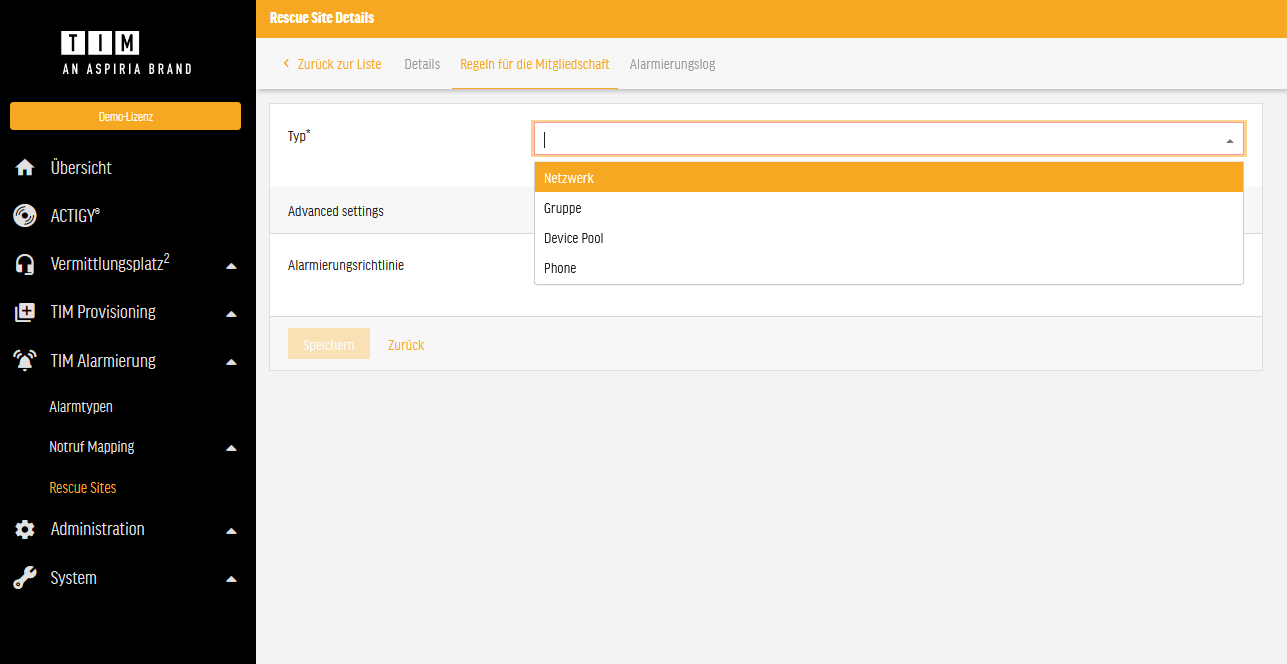Select Netzwerk from the Typ dropdown

pyautogui.click(x=569, y=178)
